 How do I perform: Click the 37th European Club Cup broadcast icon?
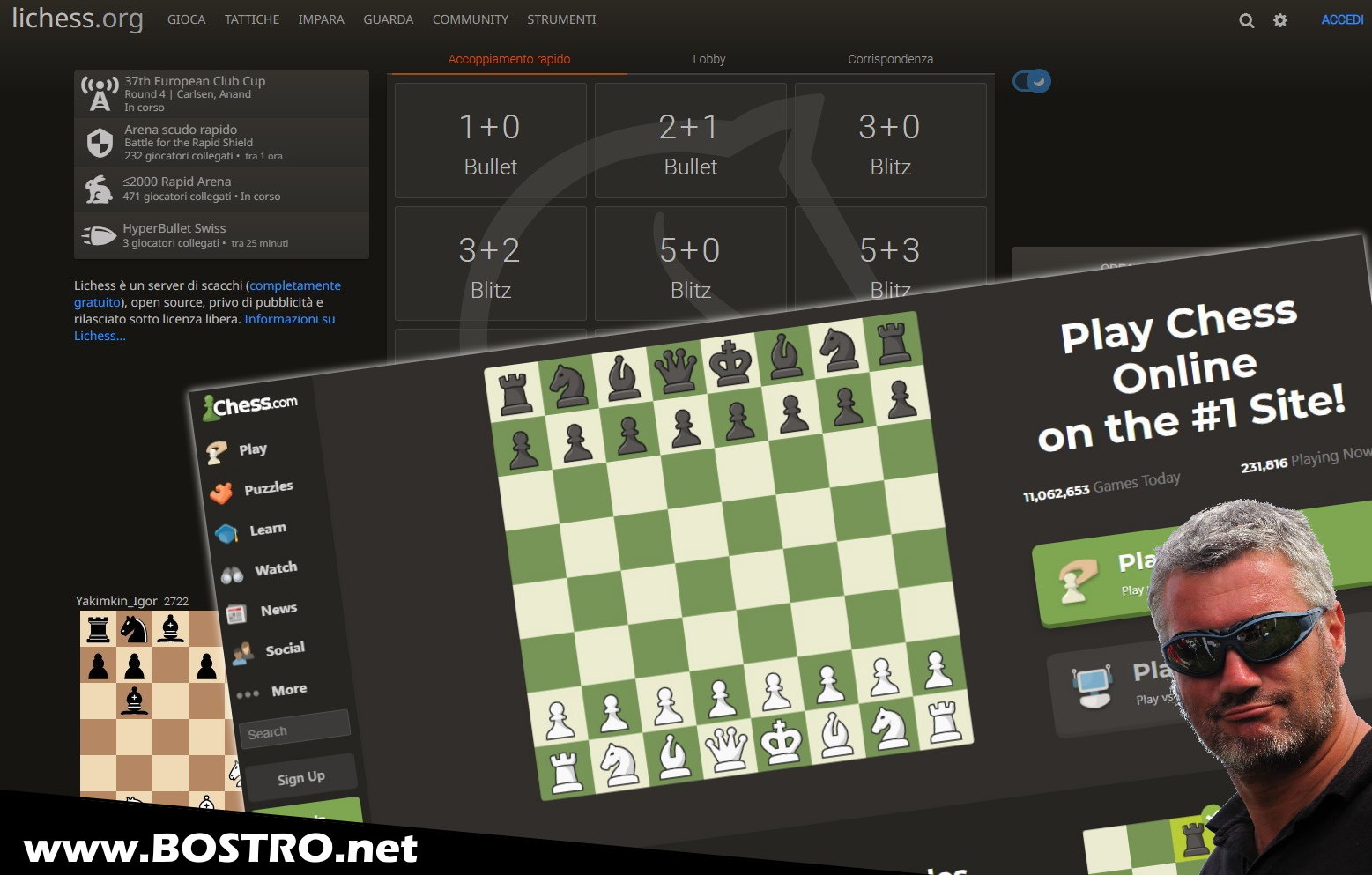coord(100,94)
